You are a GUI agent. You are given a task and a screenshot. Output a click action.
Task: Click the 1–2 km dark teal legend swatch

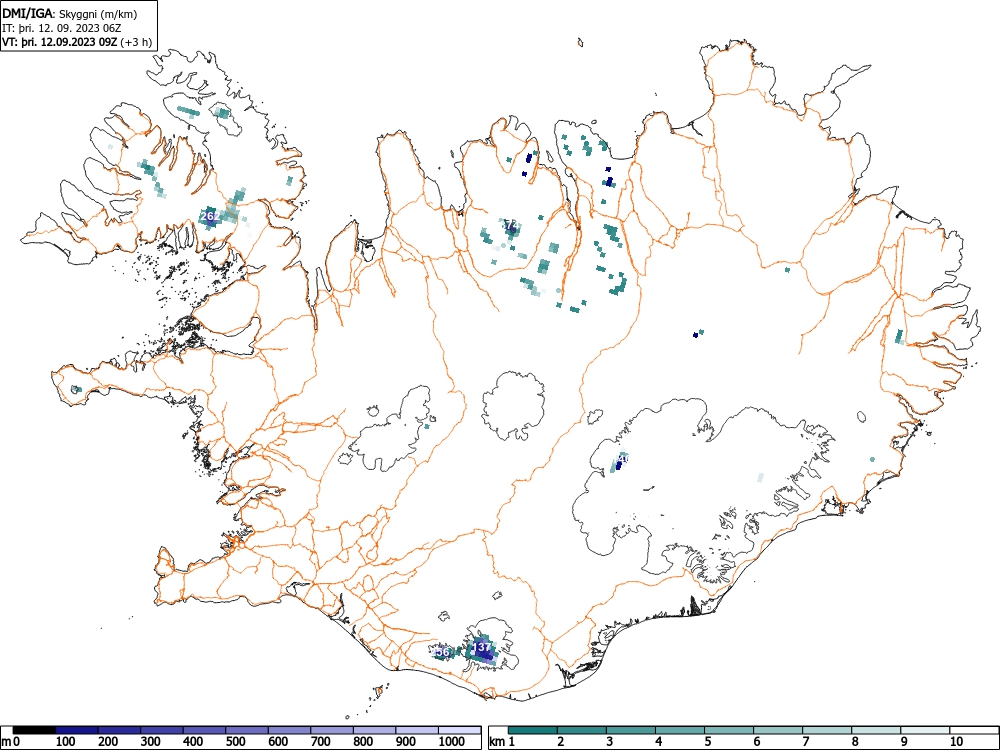click(533, 730)
